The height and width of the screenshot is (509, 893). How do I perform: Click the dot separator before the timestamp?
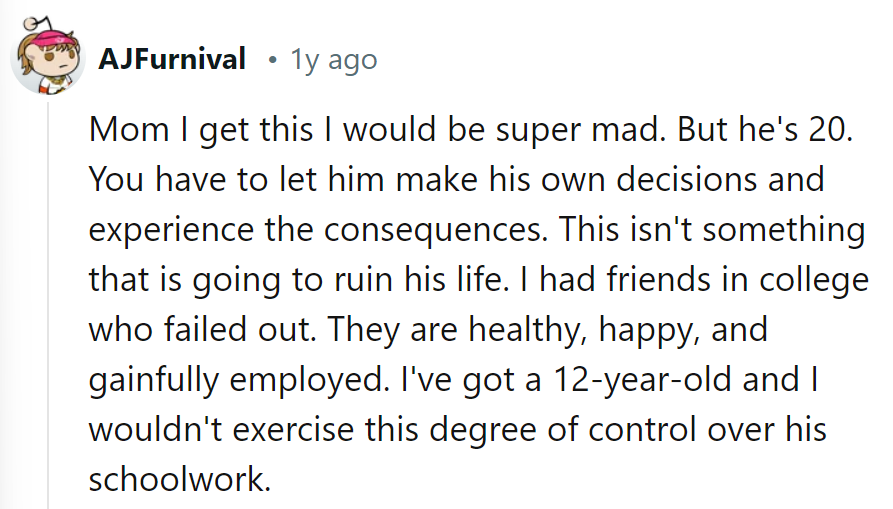270,60
